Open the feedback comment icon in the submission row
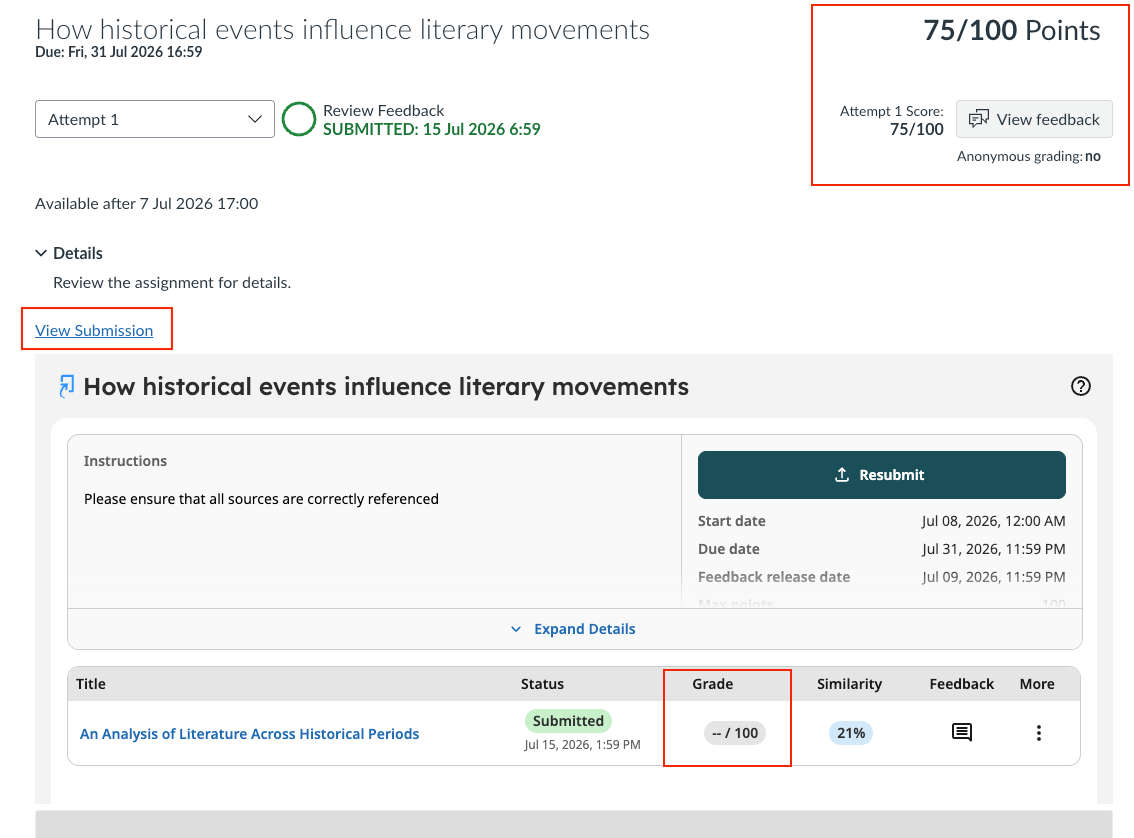This screenshot has height=838, width=1134. pyautogui.click(x=962, y=732)
